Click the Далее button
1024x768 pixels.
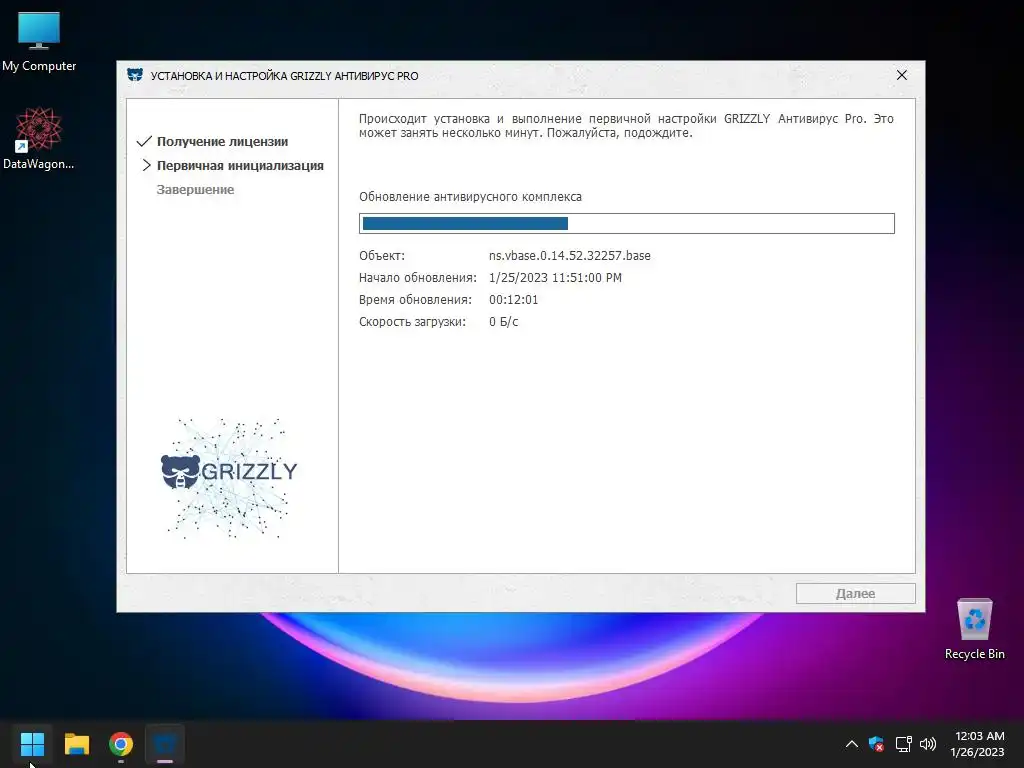pyautogui.click(x=856, y=594)
